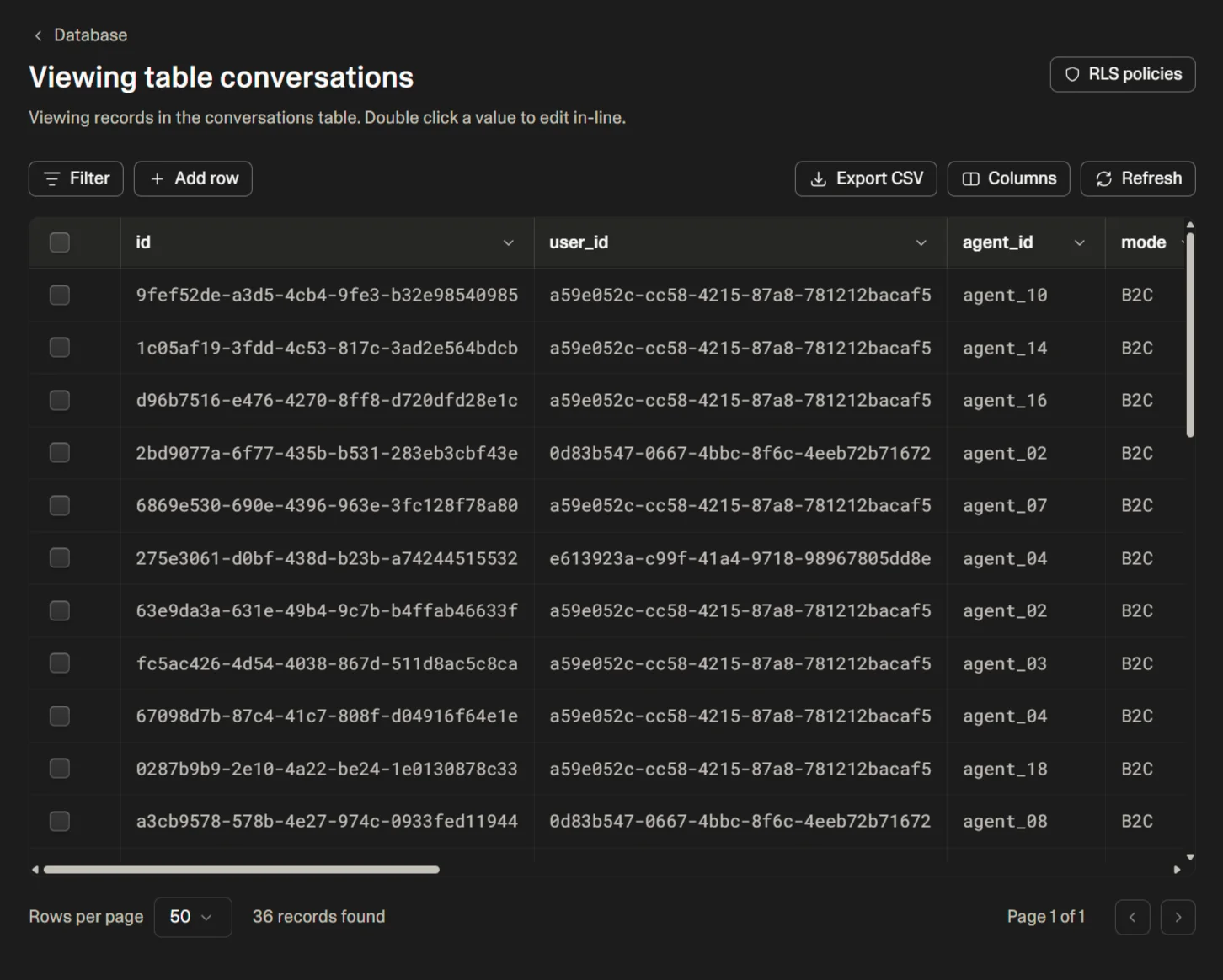Click the vertical scrollbar thumb
This screenshot has width=1223, height=980.
pyautogui.click(x=1190, y=335)
